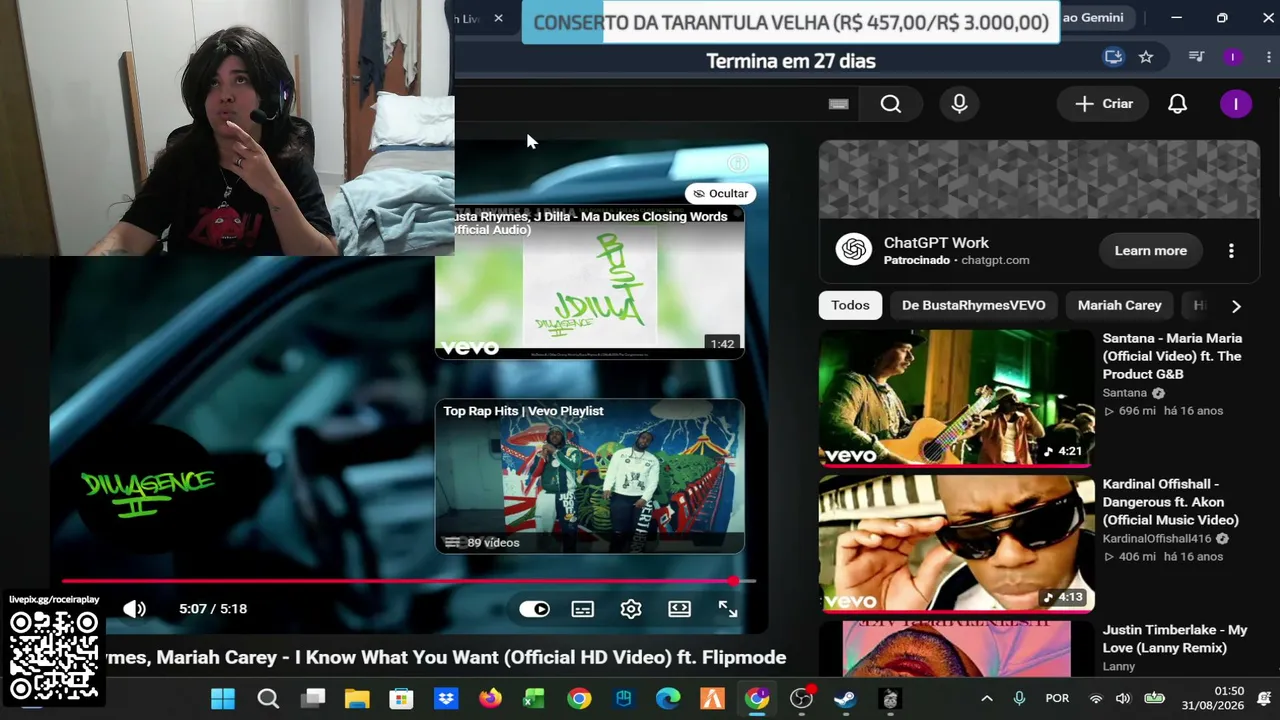Close the browser tab on the left

[498, 18]
